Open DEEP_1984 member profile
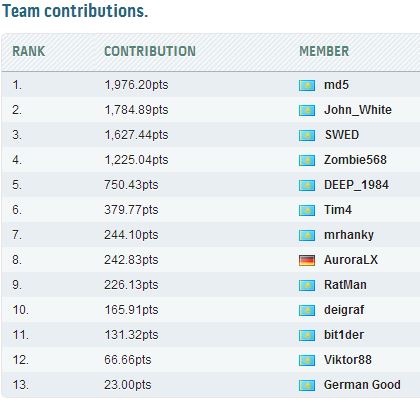The image size is (420, 402). 356,185
